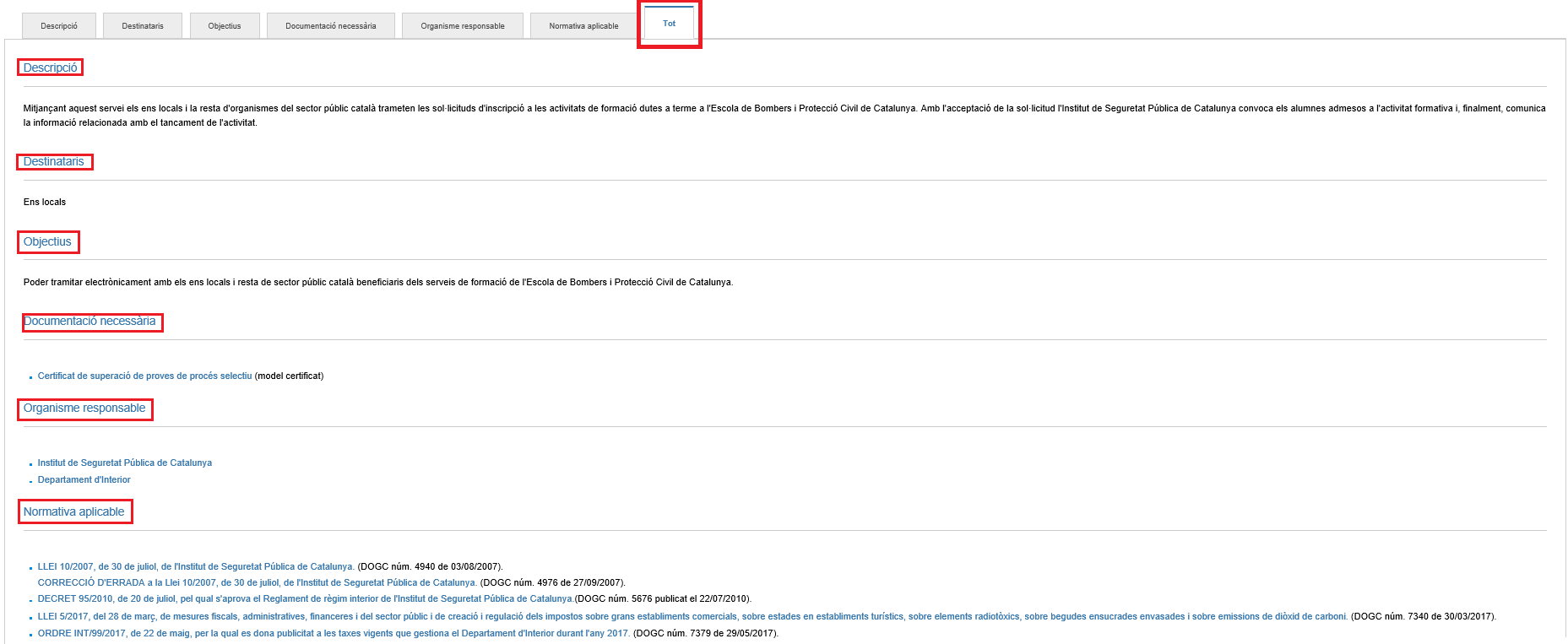The image size is (1568, 644).
Task: Open the CORRECCIÓ D'ERRADA link
Action: (x=257, y=583)
